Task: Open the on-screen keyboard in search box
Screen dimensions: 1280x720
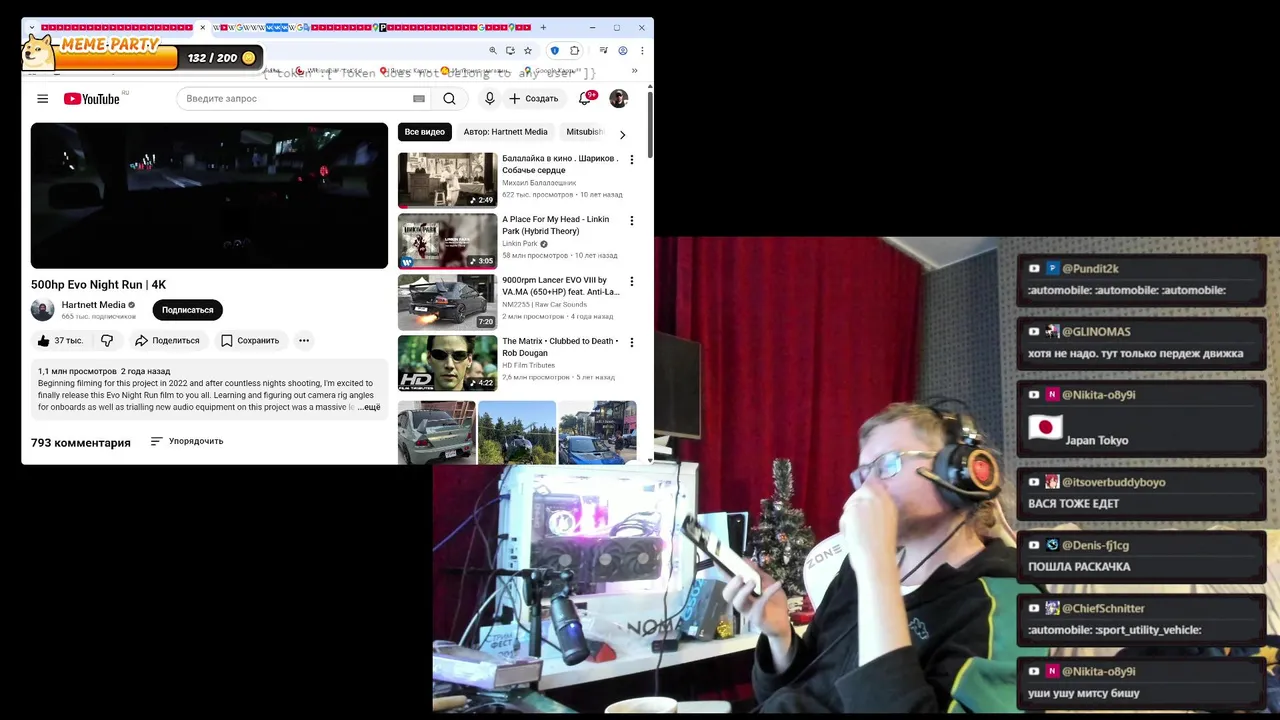Action: [419, 99]
